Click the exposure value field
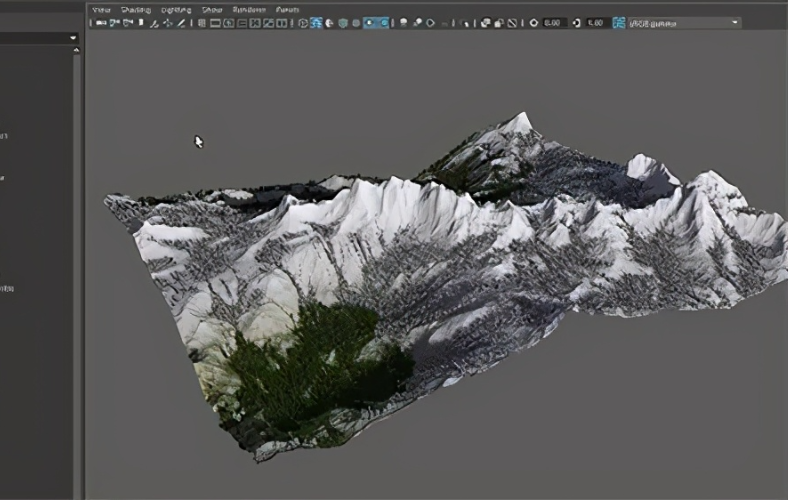 click(x=555, y=23)
